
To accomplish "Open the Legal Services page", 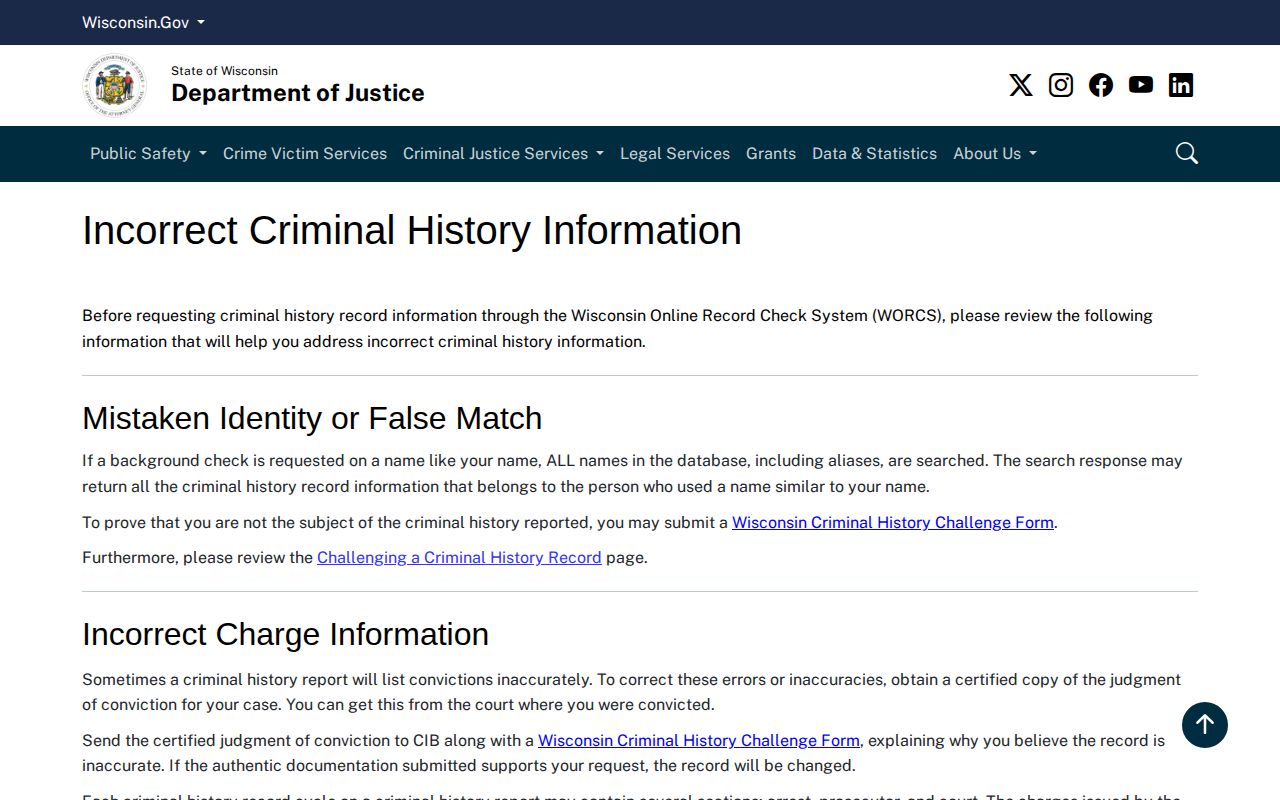I will (675, 153).
